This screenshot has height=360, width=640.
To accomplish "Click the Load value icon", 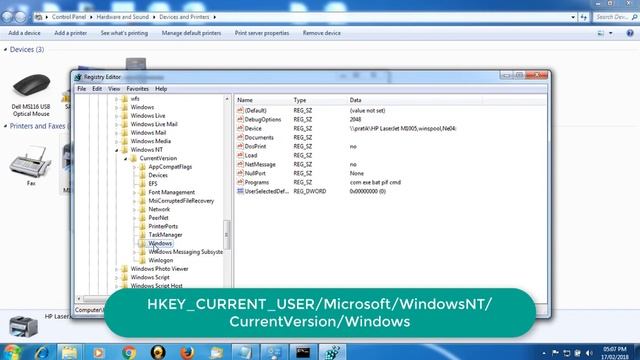I will 240,155.
